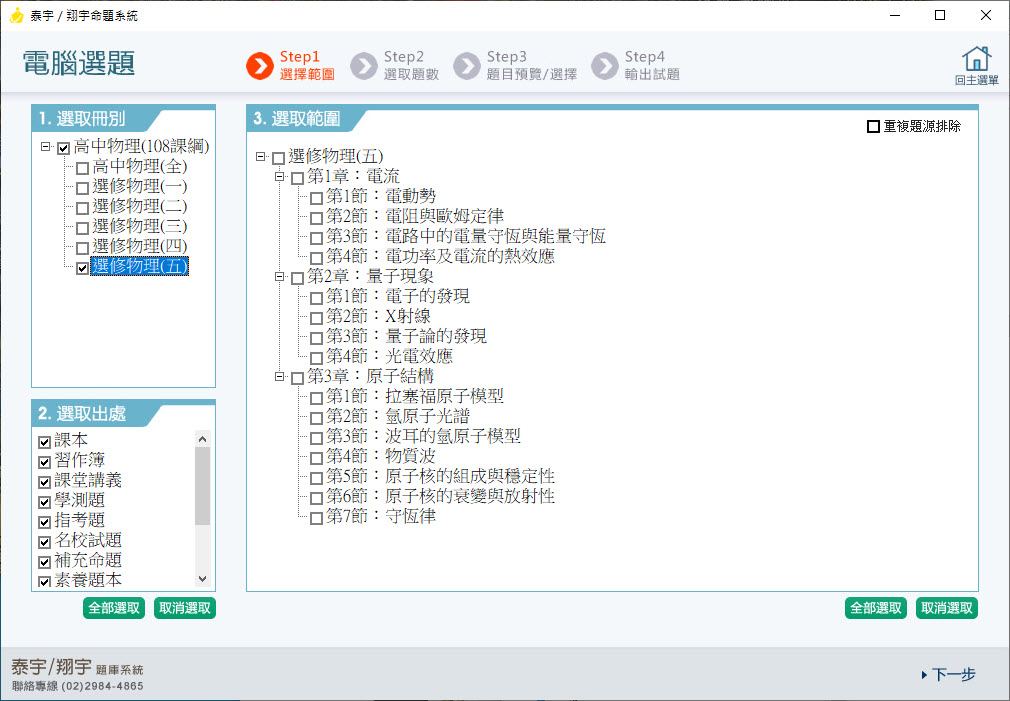Collapse the 高中物理(108課綱) tree node
This screenshot has height=701, width=1010.
46,147
